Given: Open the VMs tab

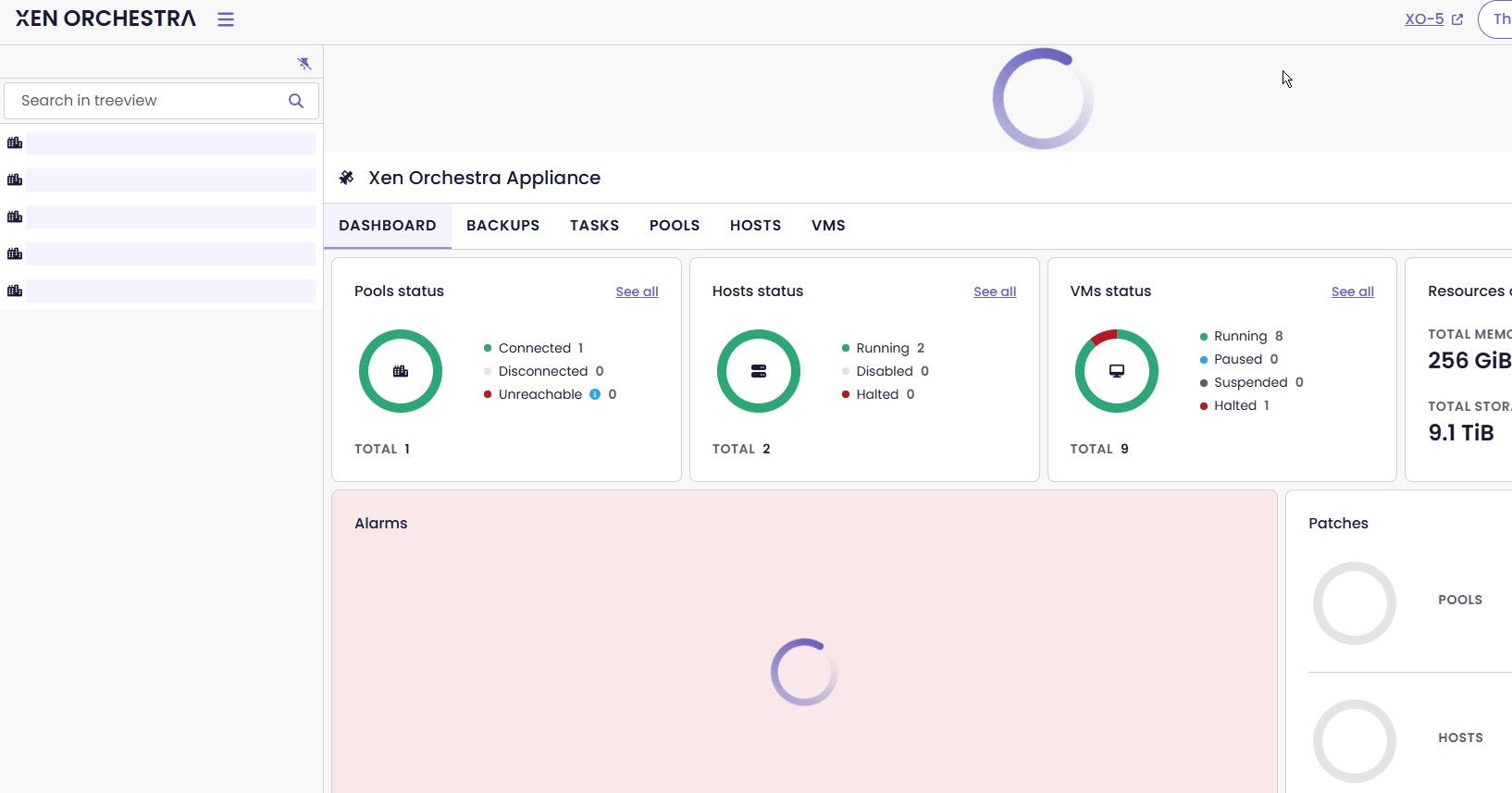Looking at the screenshot, I should click(828, 226).
